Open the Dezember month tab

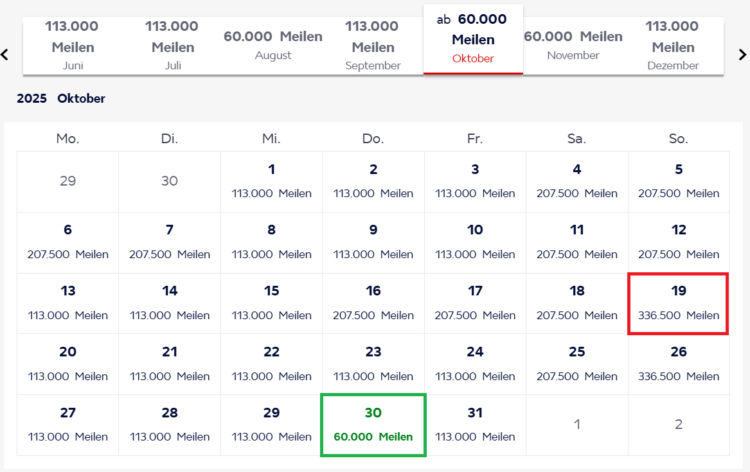[x=672, y=45]
